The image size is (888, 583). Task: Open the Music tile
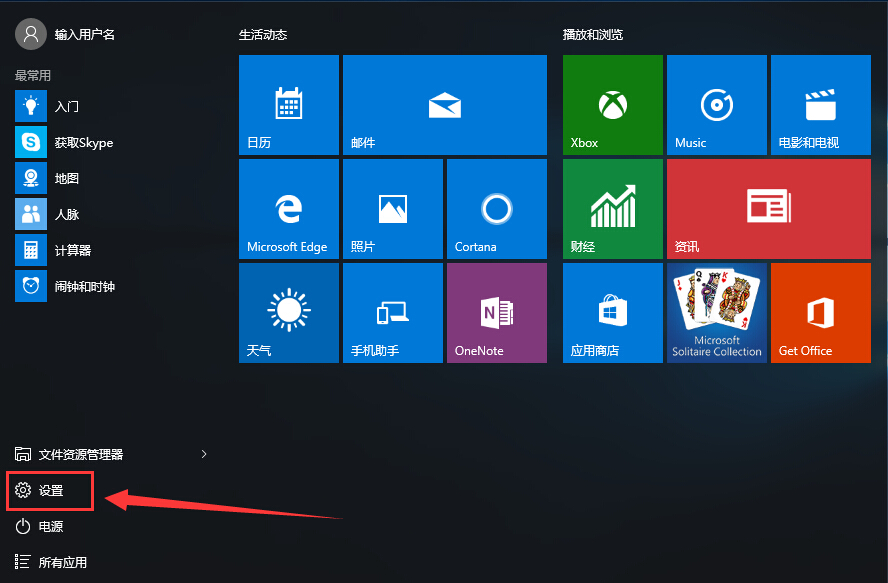pos(716,105)
